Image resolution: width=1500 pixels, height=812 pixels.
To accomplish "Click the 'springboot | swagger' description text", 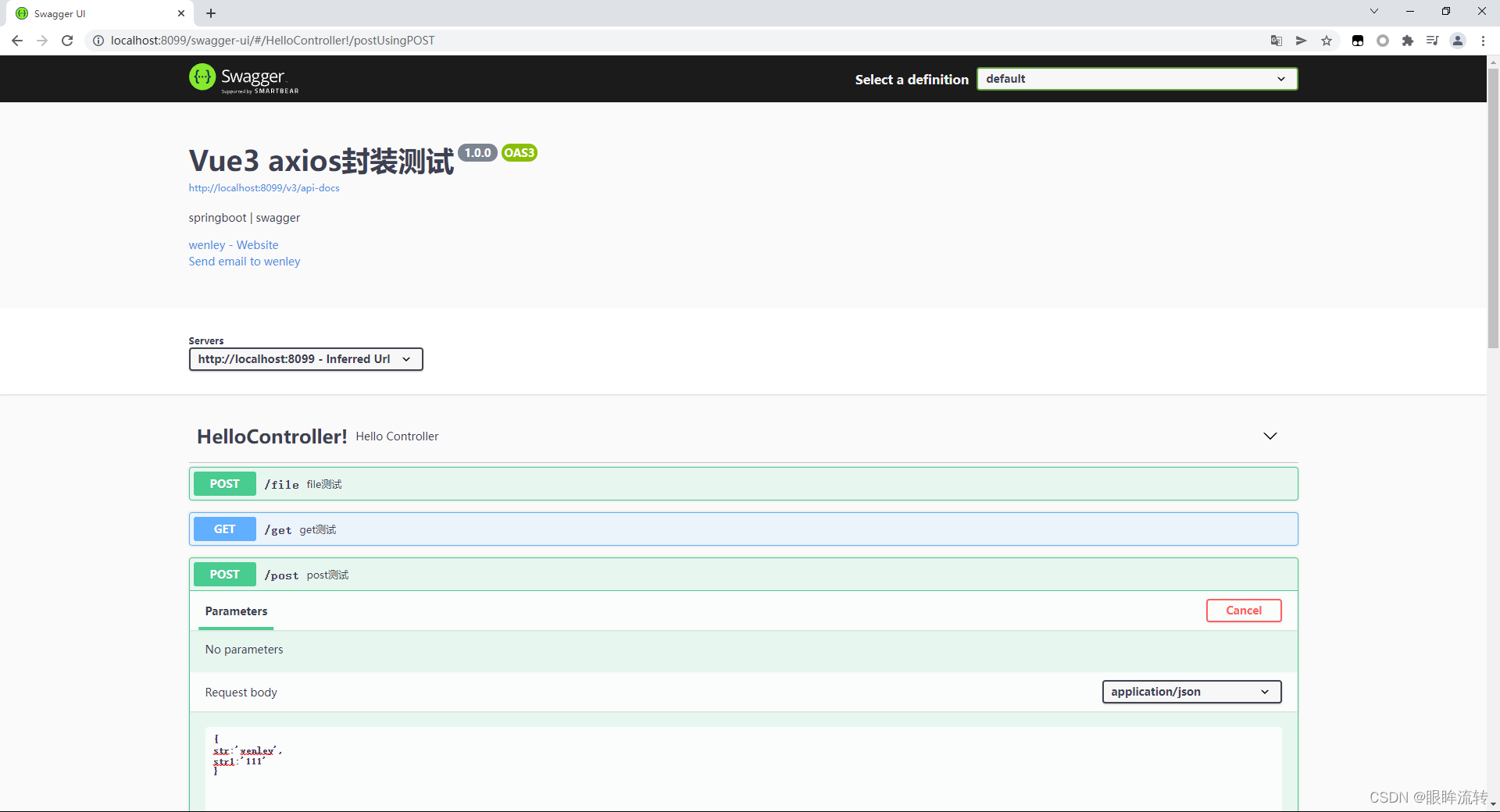I will [245, 218].
